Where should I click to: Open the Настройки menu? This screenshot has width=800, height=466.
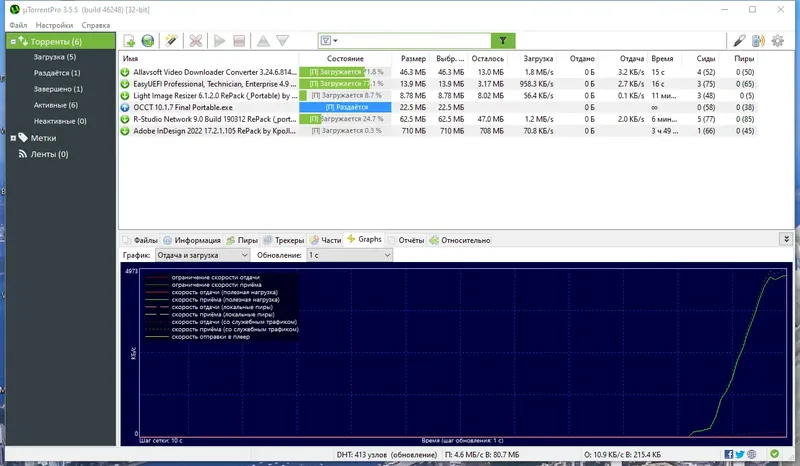click(54, 25)
